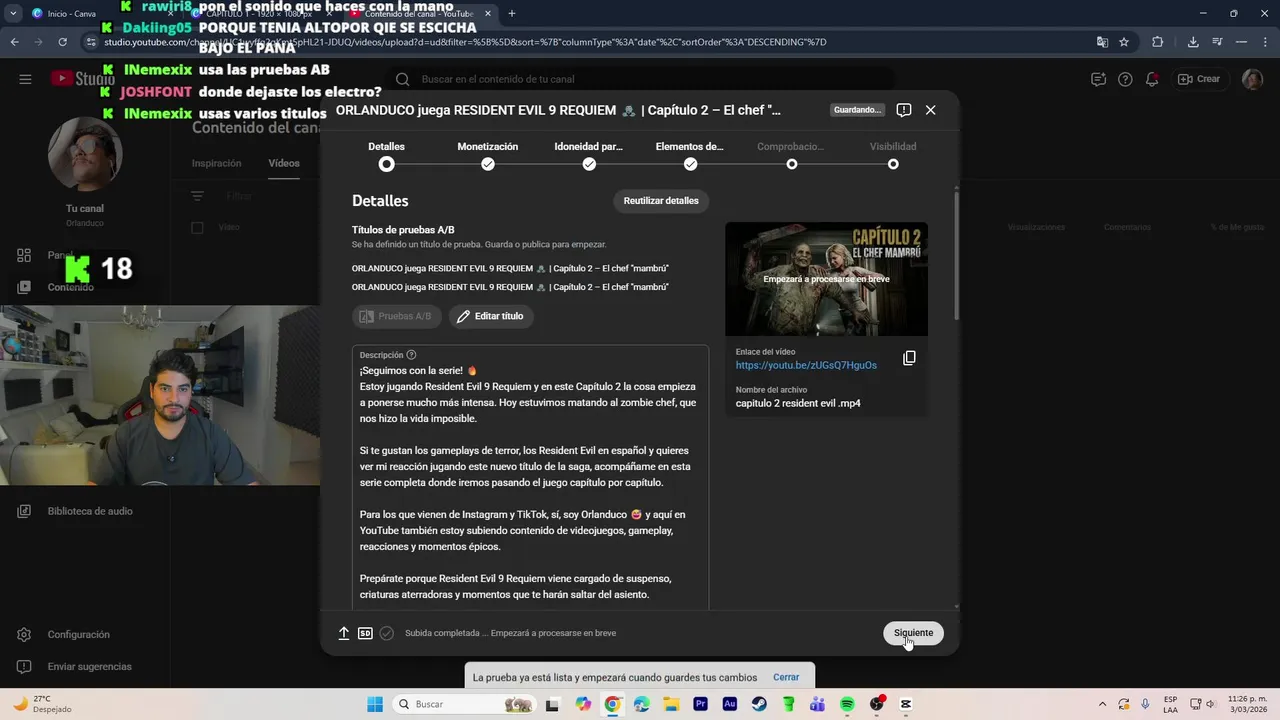The image size is (1280, 720).
Task: Go back with the browser back arrow
Action: [14, 42]
